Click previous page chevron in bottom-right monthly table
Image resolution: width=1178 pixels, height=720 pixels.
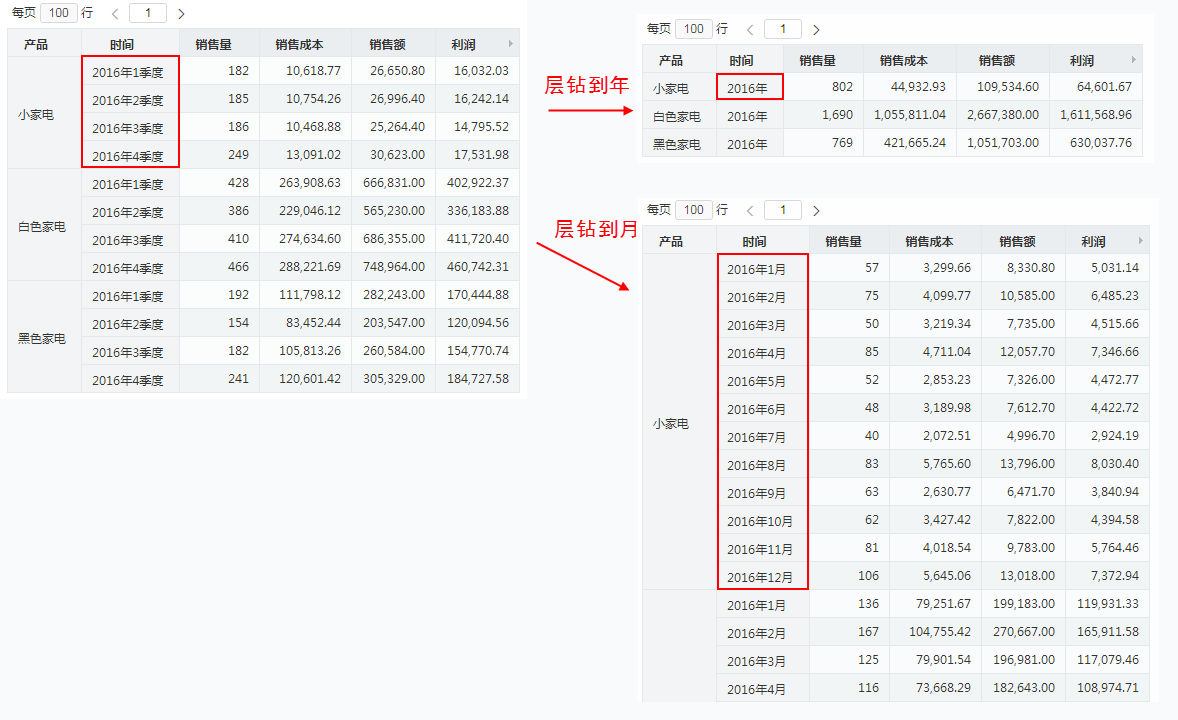750,211
